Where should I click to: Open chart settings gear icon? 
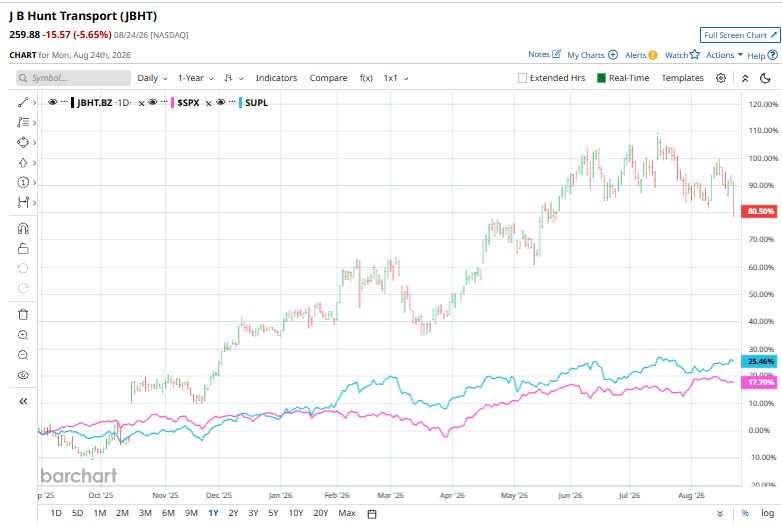tap(721, 78)
